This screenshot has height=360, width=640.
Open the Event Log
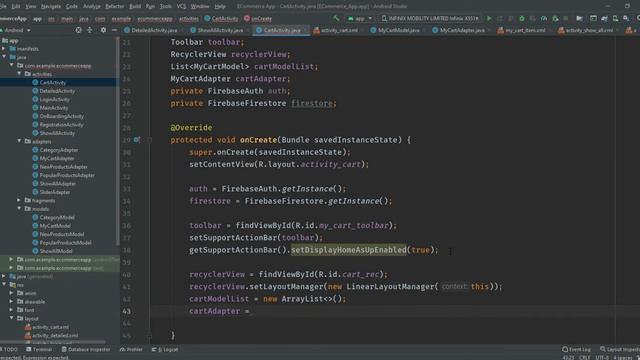pos(576,350)
